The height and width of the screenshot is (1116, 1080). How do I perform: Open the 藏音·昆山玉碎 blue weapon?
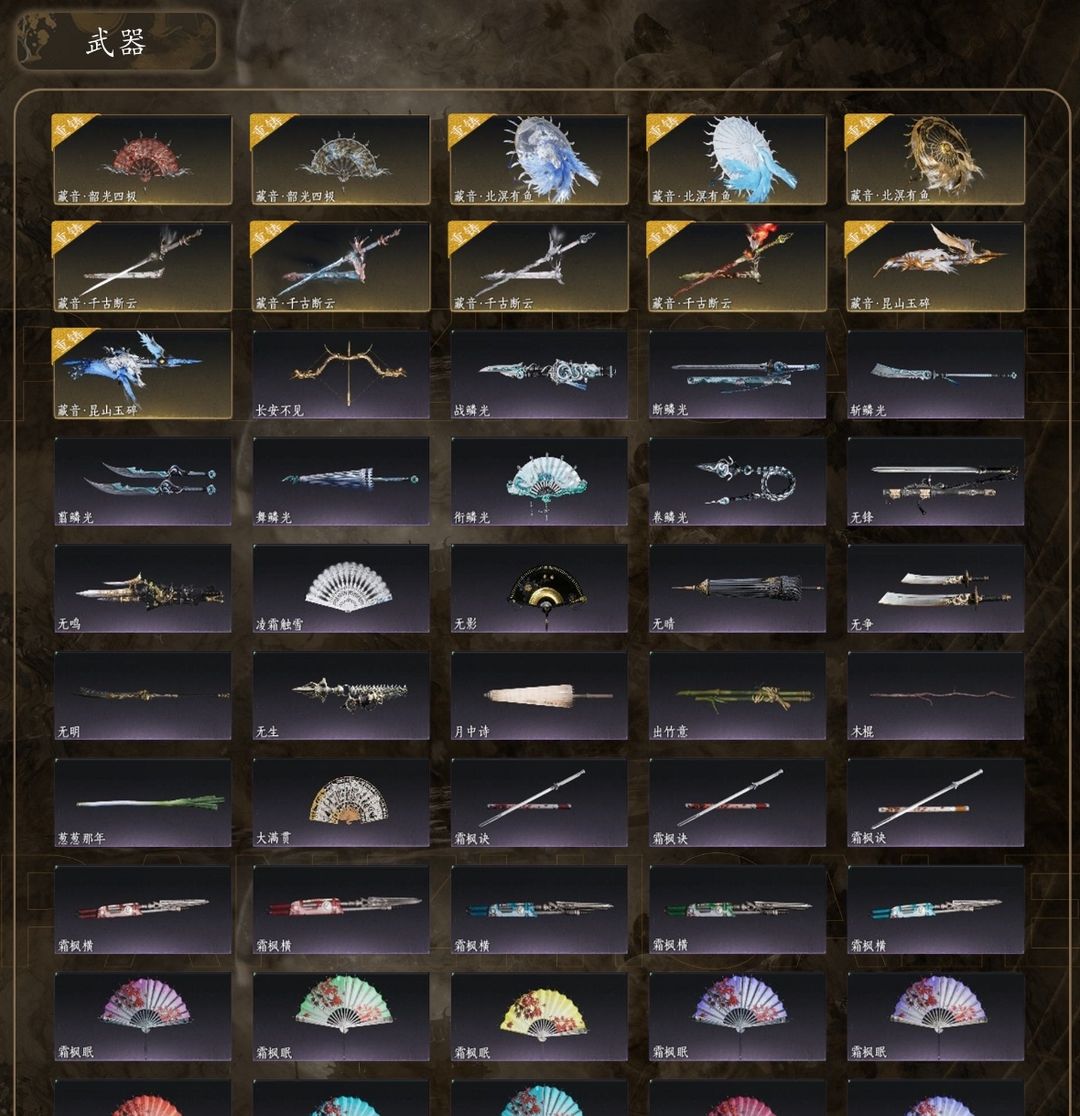point(142,374)
